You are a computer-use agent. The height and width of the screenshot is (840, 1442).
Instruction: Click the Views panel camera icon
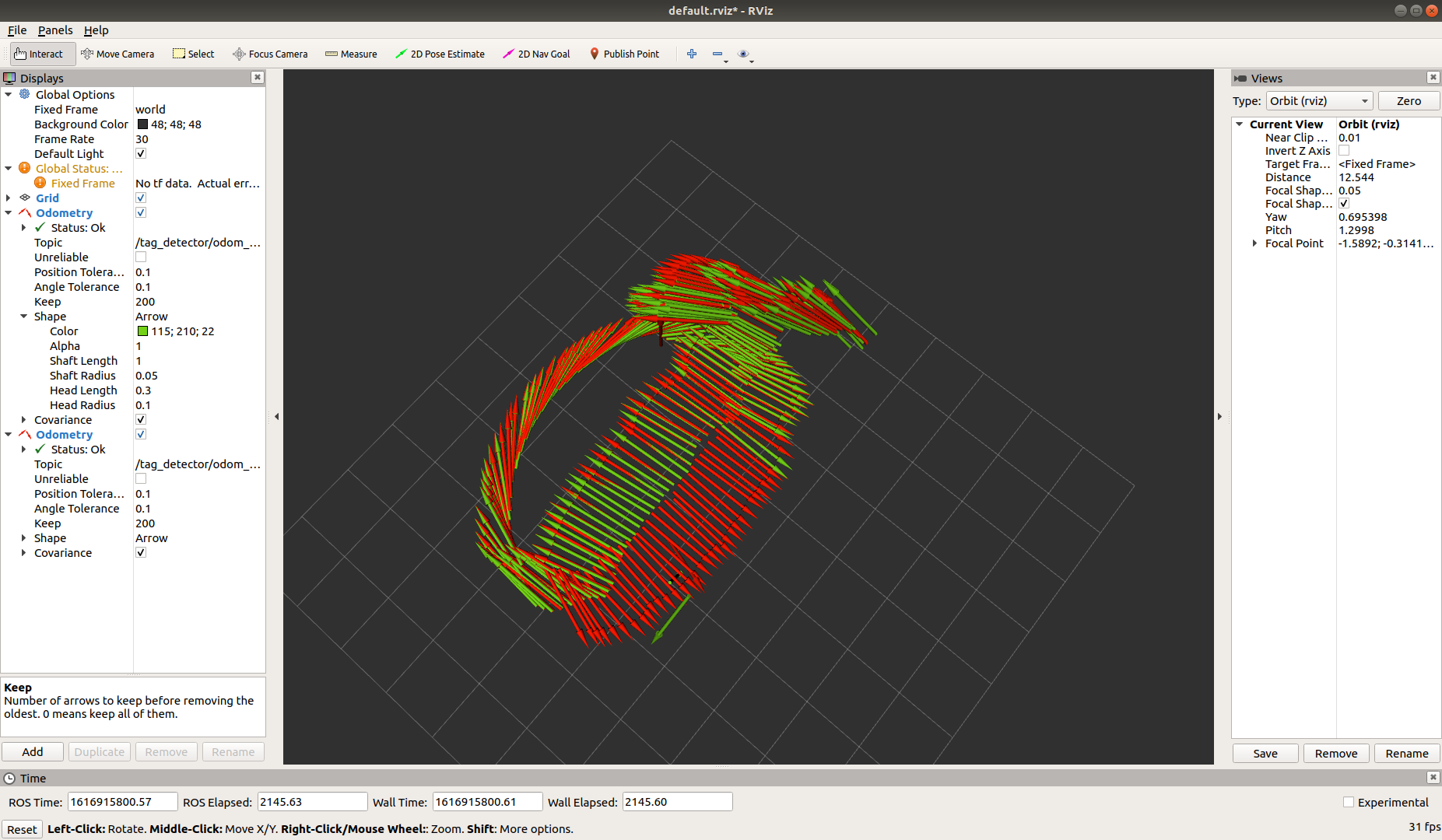(x=1240, y=78)
